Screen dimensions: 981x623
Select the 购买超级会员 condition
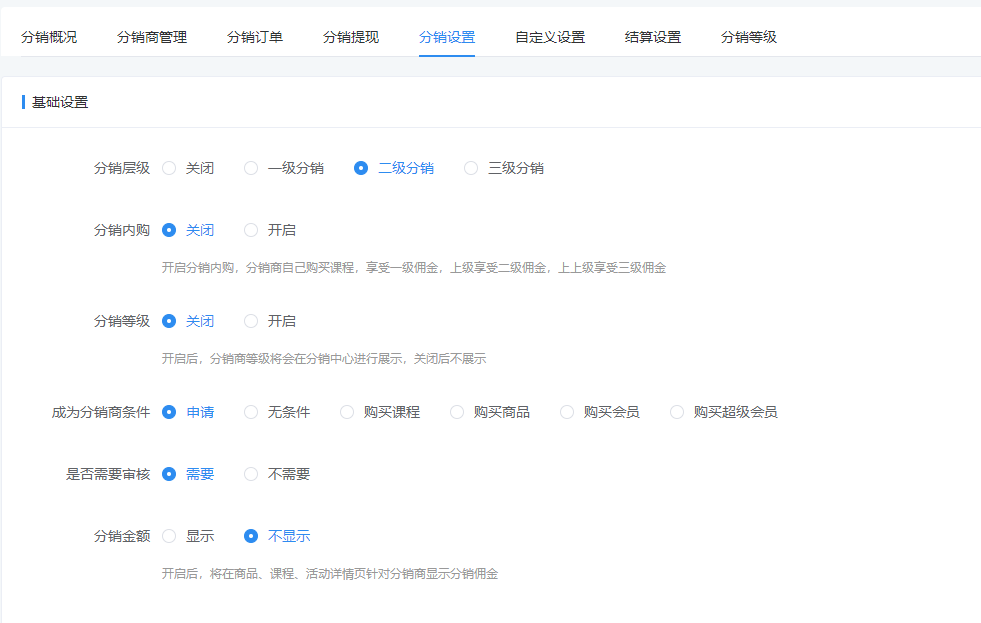724,412
